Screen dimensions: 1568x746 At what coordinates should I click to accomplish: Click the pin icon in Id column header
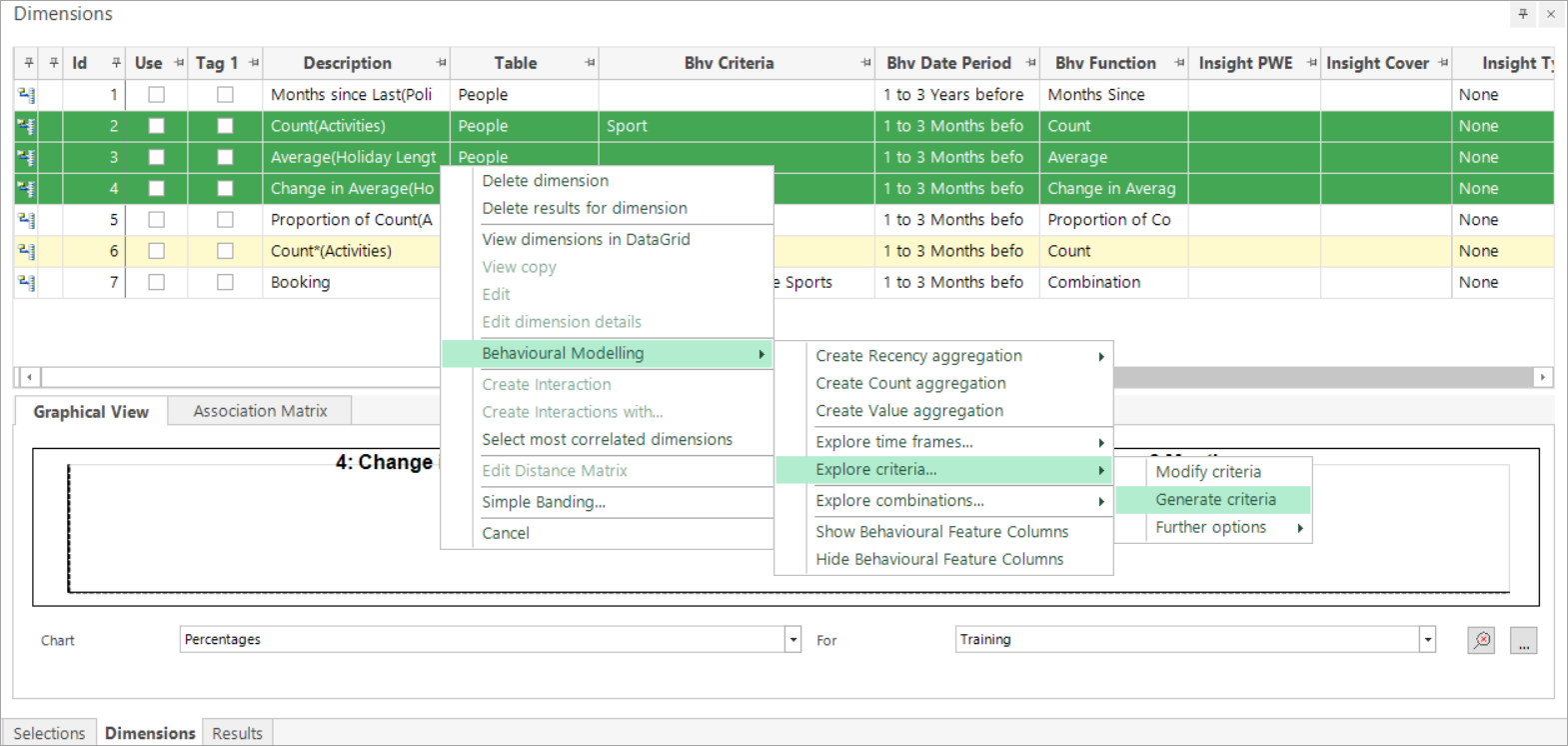[116, 63]
